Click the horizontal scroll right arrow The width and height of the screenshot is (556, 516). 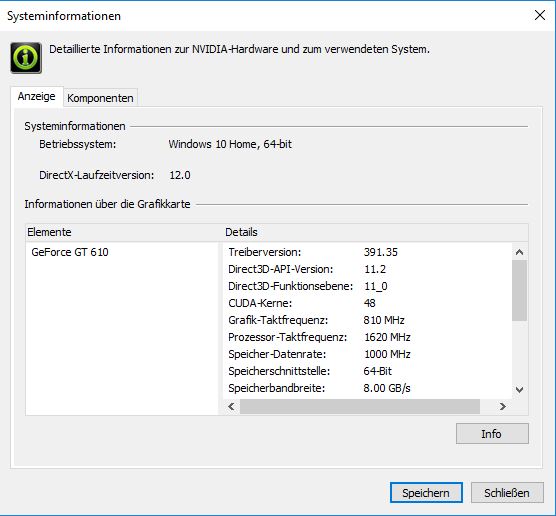click(x=502, y=406)
